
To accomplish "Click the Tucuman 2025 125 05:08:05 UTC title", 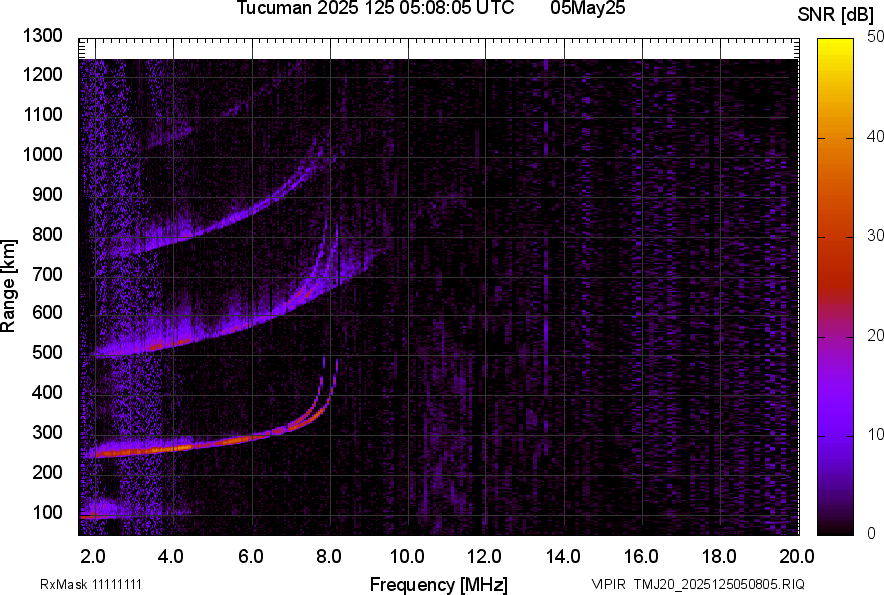I will 375,8.
